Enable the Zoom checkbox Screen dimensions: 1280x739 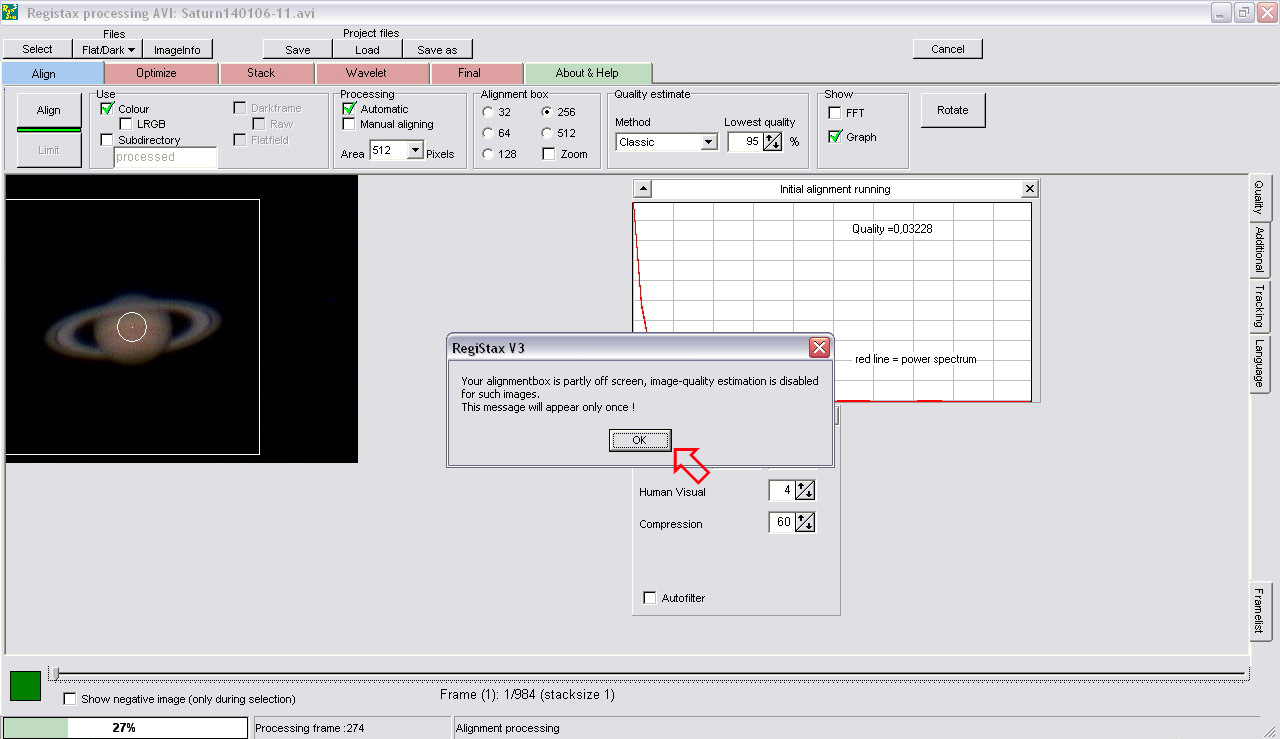tap(548, 154)
